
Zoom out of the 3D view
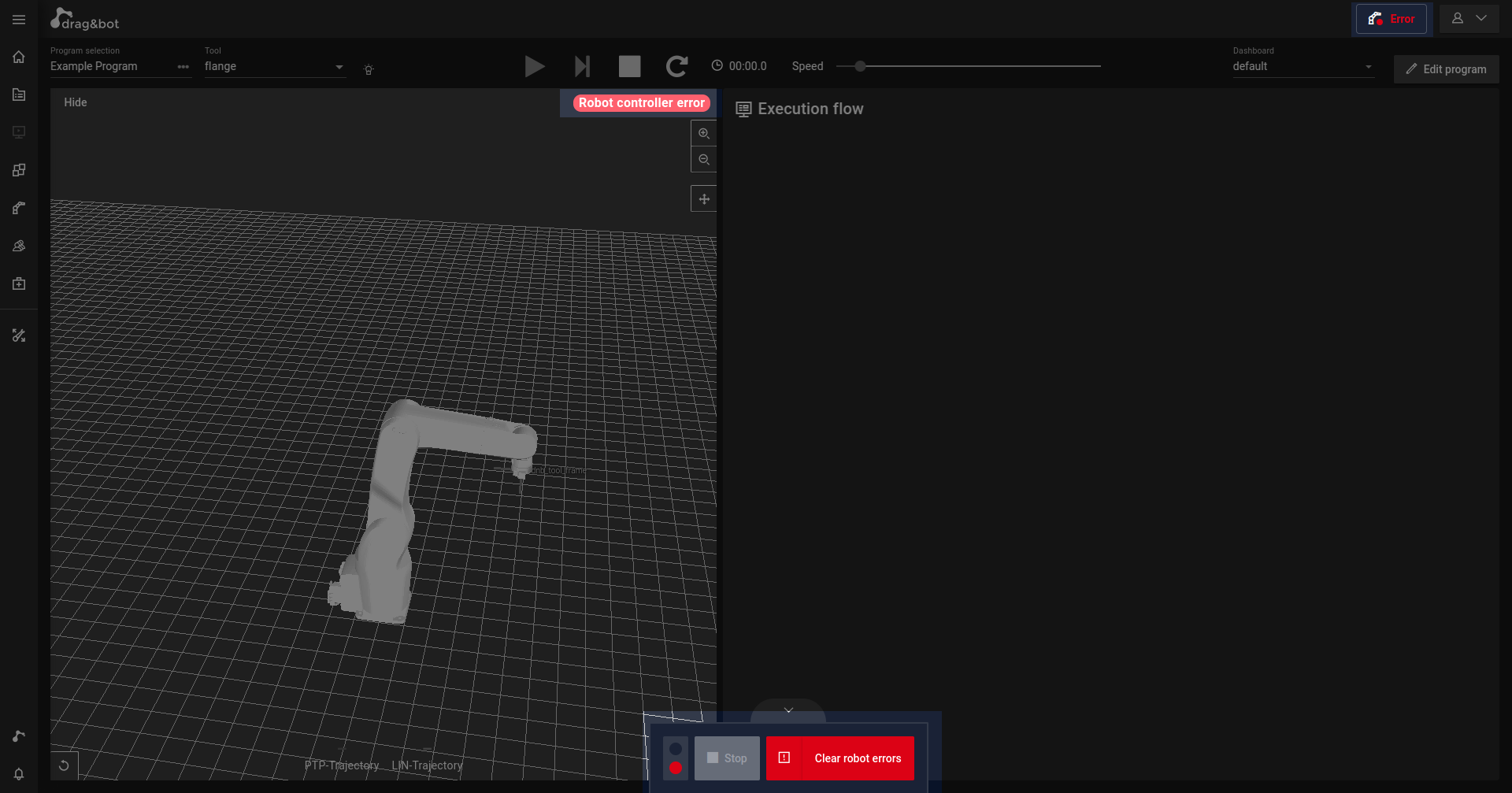(704, 160)
